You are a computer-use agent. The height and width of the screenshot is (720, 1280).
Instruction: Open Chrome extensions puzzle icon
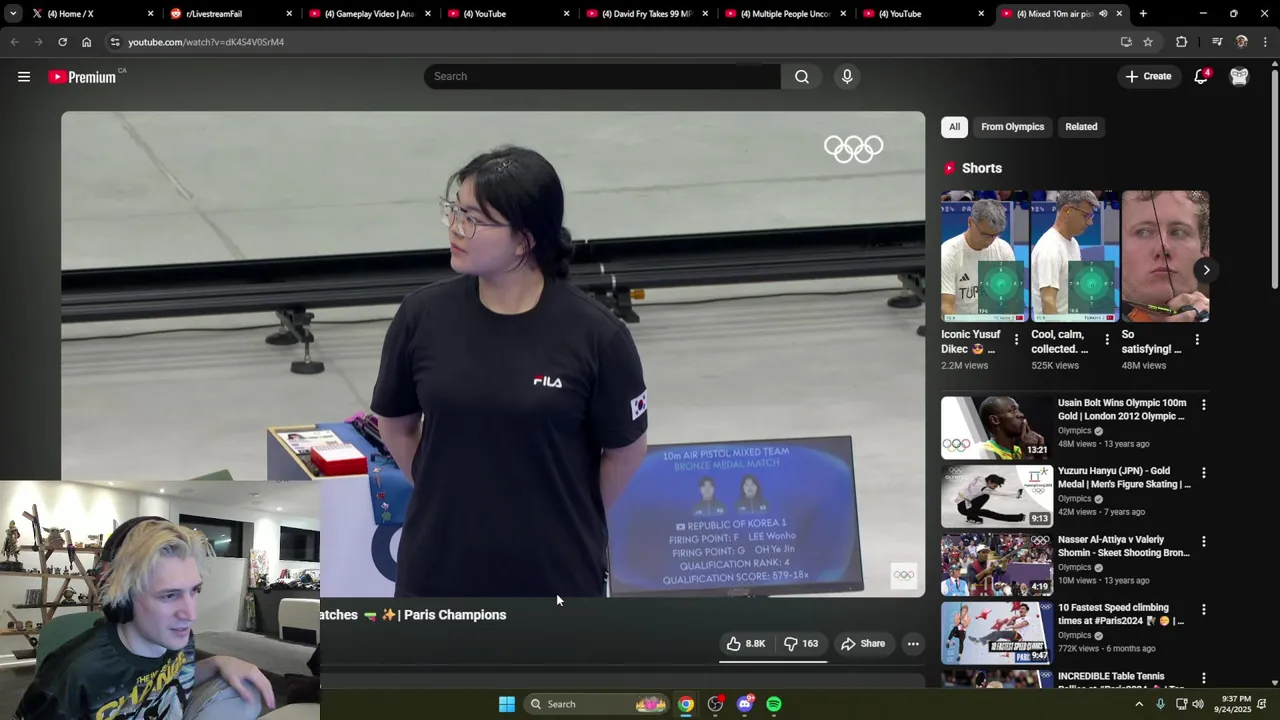1181,42
